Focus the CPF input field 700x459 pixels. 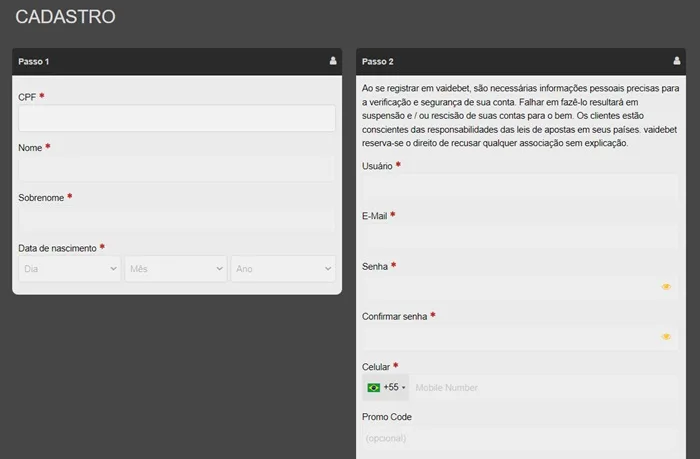pos(177,118)
